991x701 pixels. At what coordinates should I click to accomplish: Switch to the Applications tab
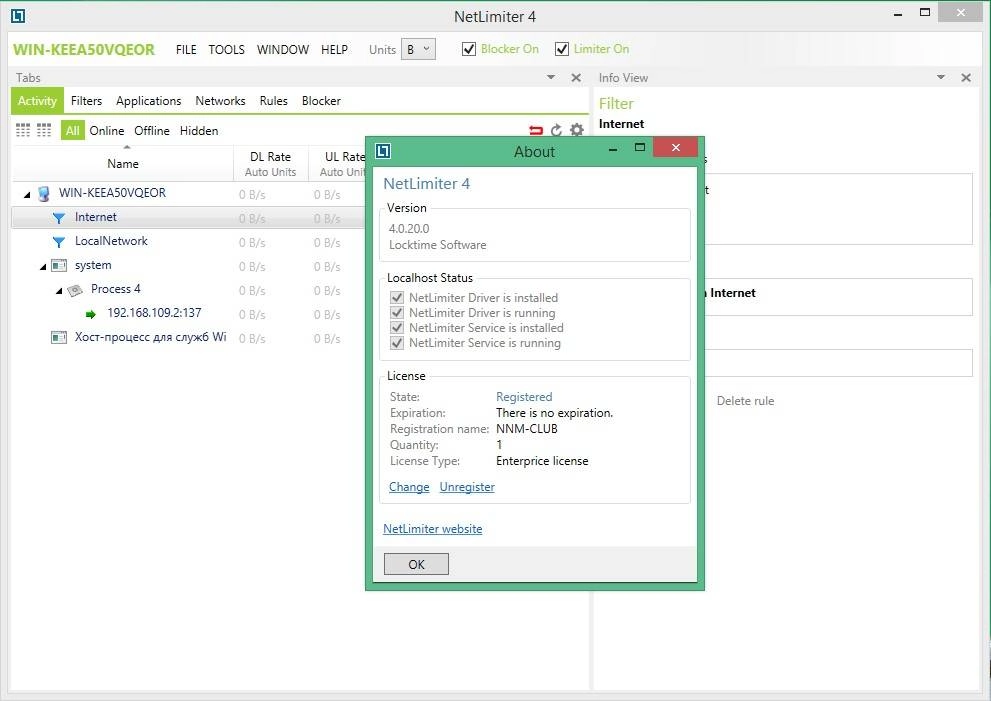click(x=149, y=101)
